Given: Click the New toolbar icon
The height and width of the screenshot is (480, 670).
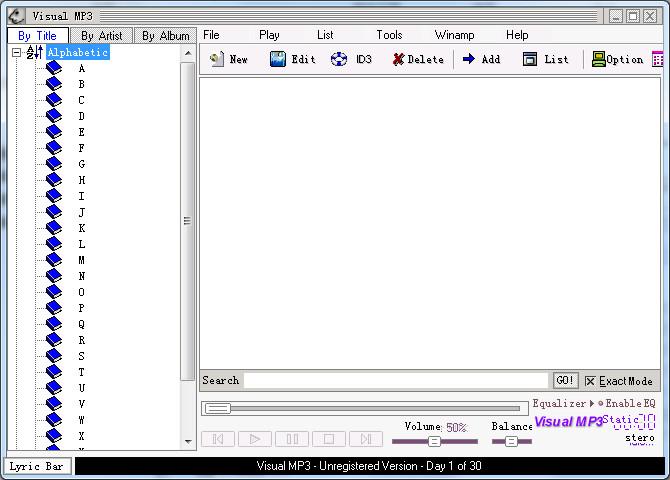Looking at the screenshot, I should pyautogui.click(x=217, y=59).
